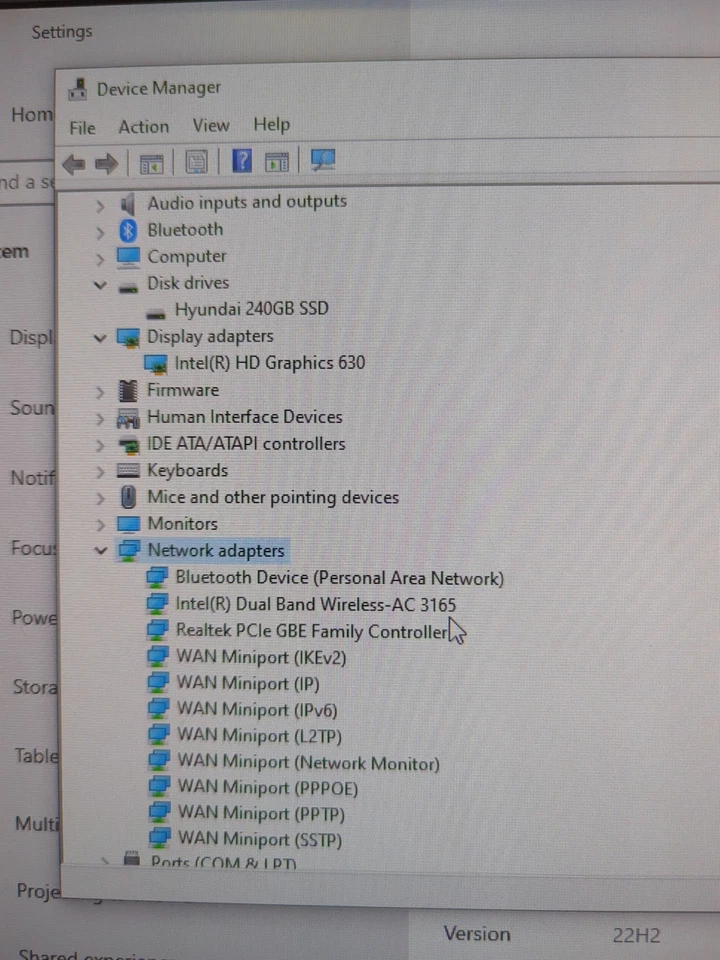Click the icon beside Hyundai 240GB SSD

coord(156,313)
